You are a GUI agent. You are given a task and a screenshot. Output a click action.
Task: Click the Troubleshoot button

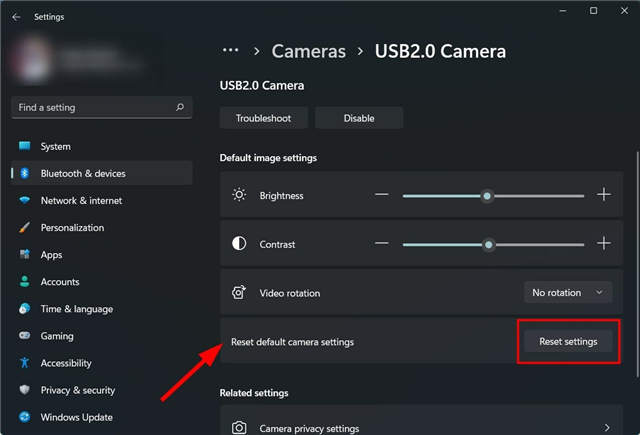[264, 118]
